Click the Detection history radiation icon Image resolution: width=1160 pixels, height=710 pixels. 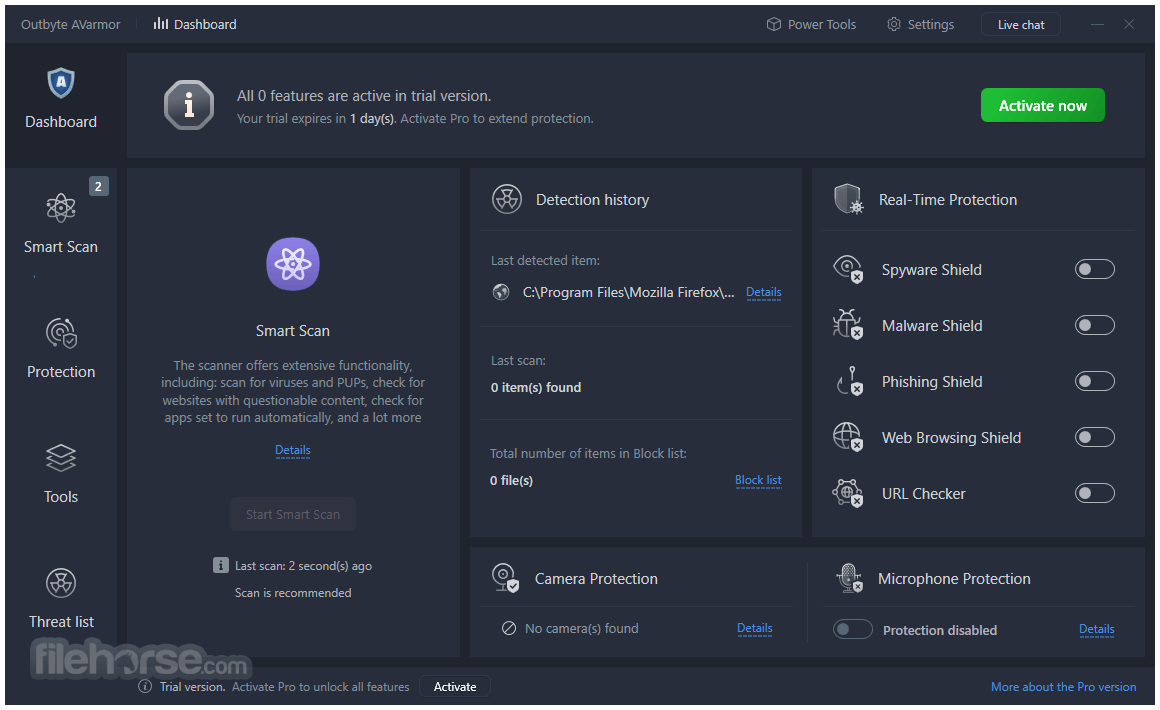click(507, 199)
